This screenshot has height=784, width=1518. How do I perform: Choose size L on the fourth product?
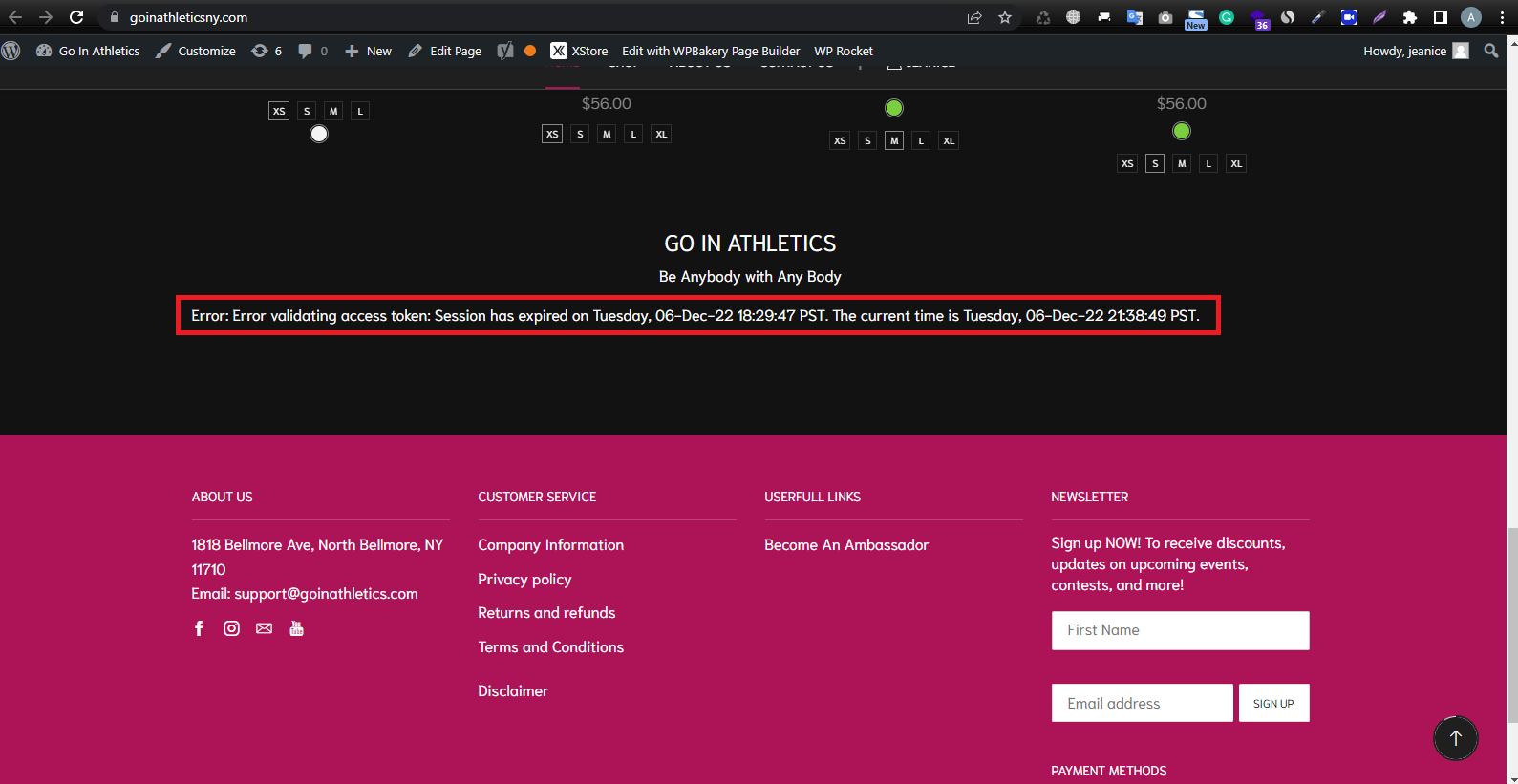pos(1208,163)
